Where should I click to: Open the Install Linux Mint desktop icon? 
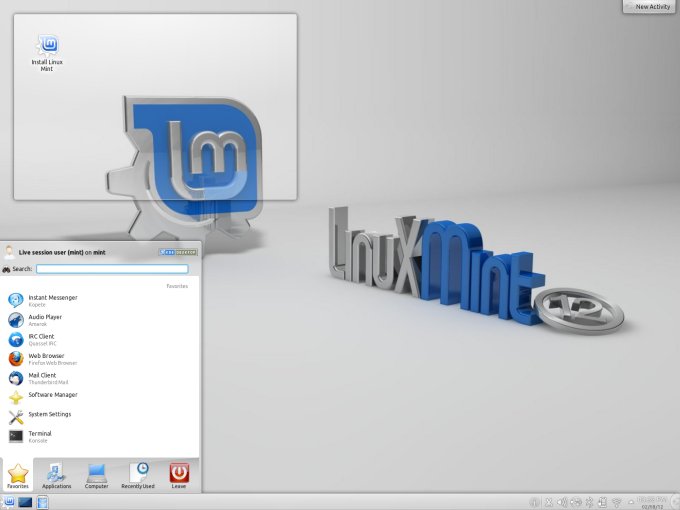pos(47,53)
